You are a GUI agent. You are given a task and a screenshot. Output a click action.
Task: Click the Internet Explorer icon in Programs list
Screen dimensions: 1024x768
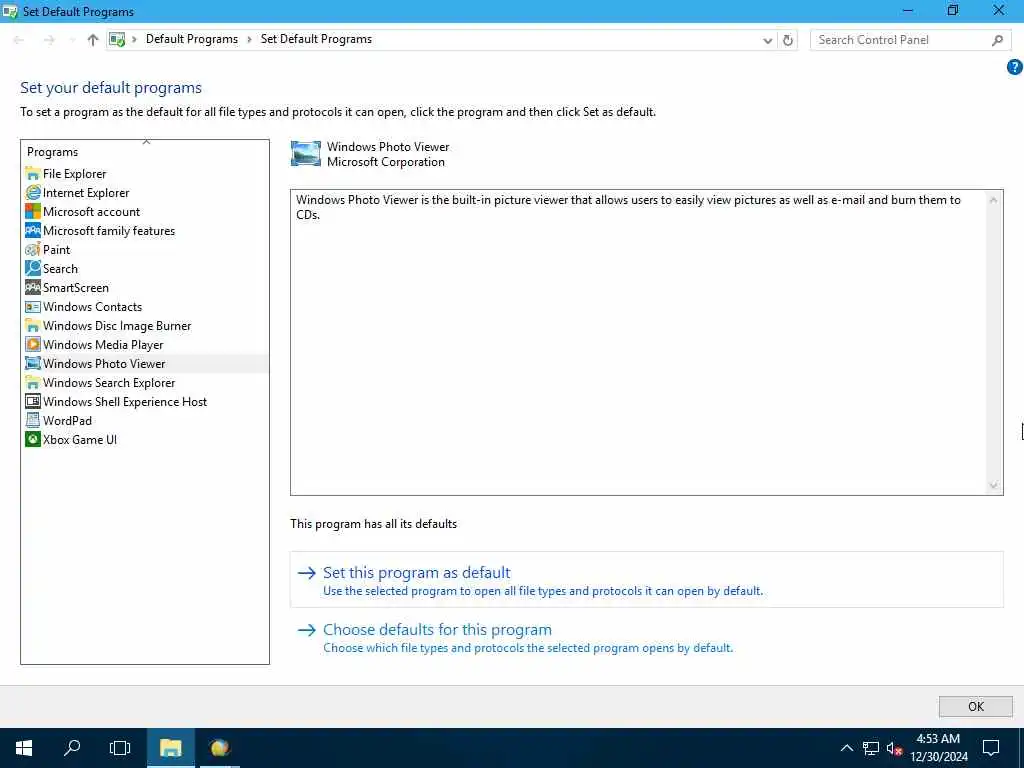[x=33, y=193]
